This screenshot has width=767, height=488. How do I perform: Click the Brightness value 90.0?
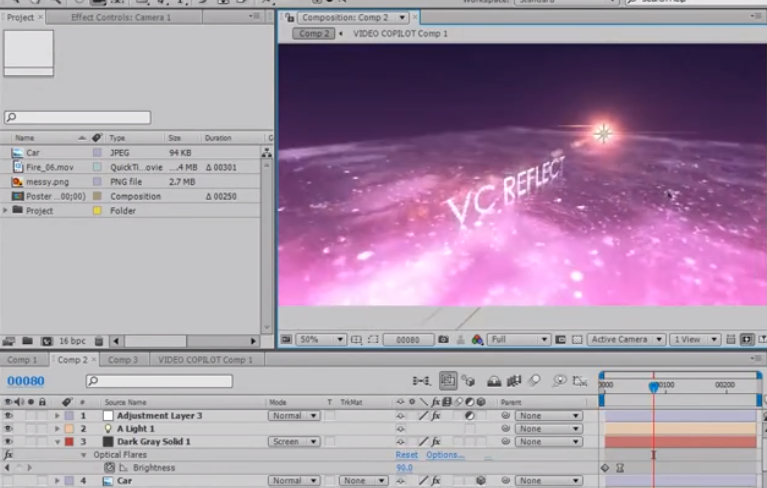tap(405, 468)
